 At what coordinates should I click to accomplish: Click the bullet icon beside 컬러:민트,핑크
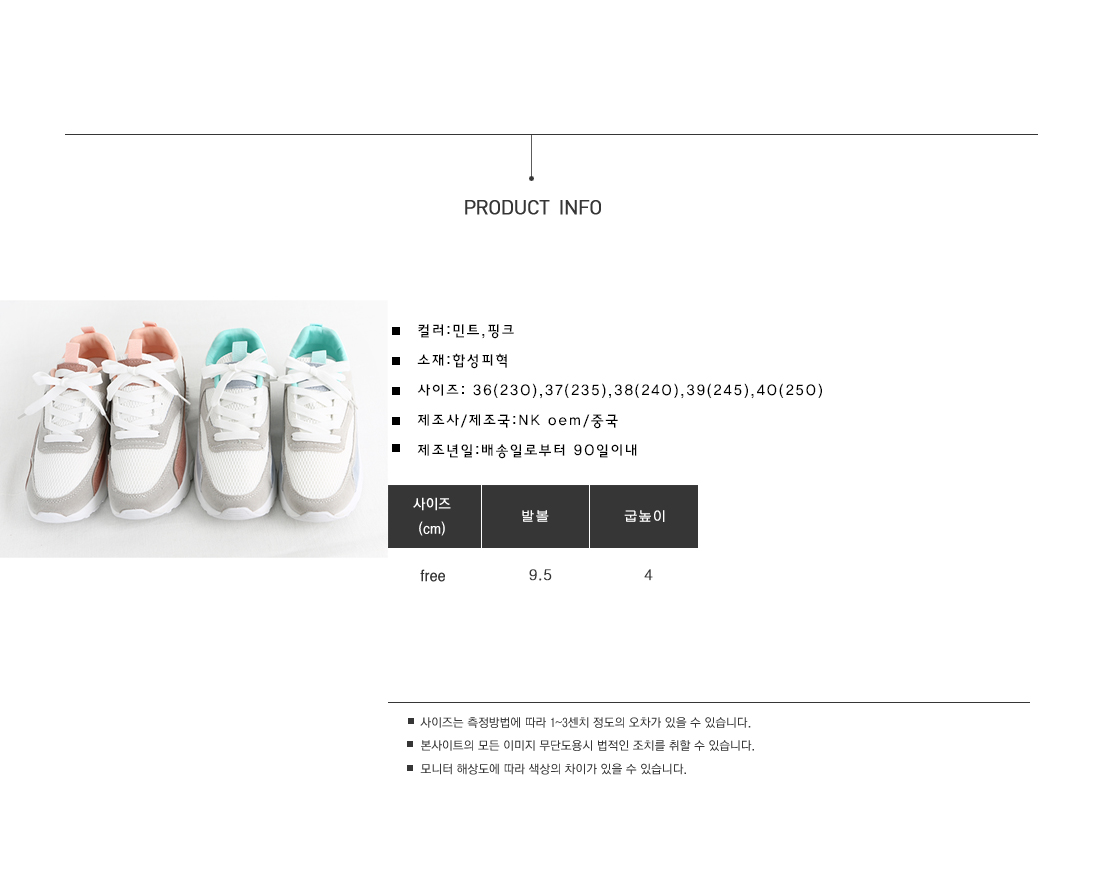pos(396,331)
